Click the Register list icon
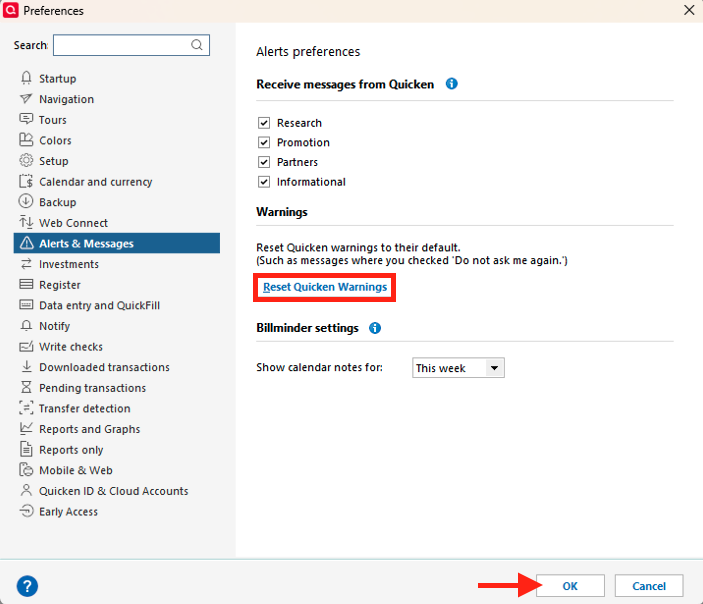The height and width of the screenshot is (604, 703). point(26,284)
